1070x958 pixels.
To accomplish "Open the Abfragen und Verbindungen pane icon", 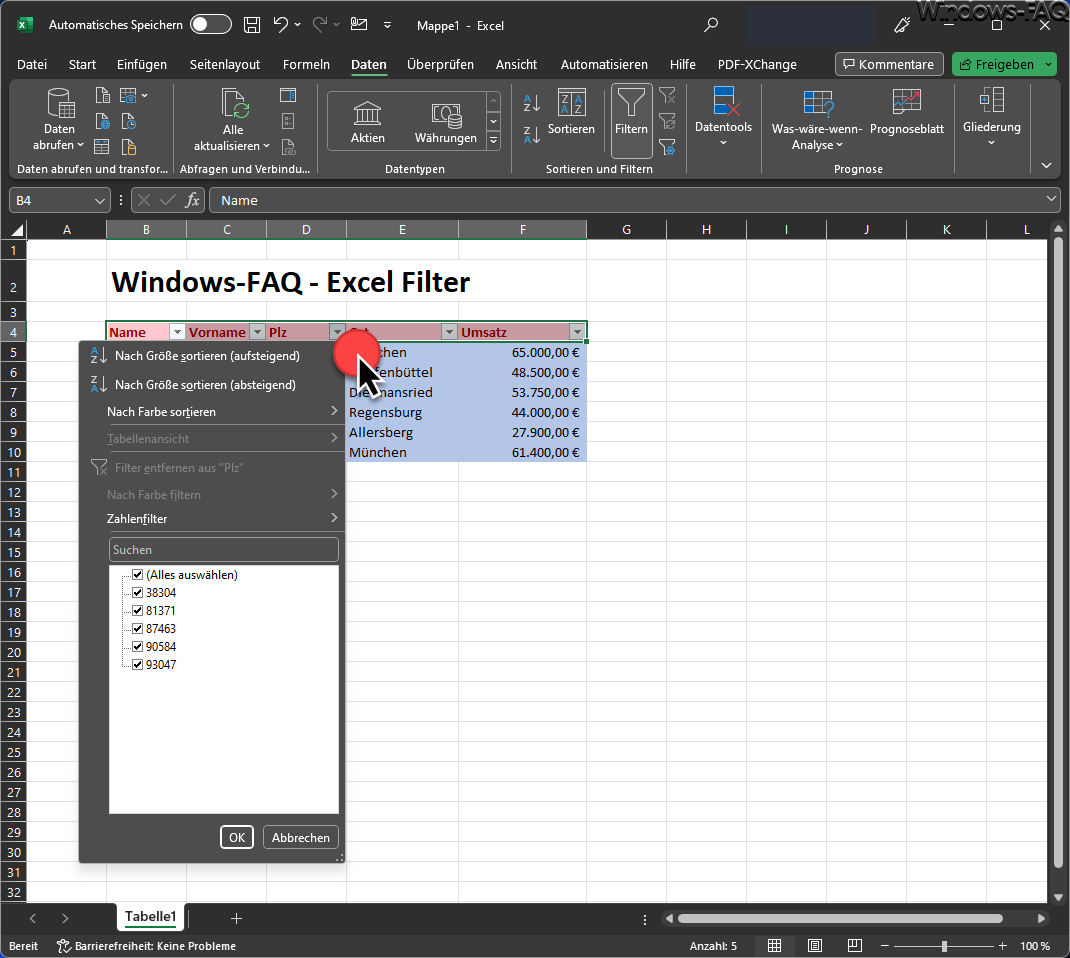I will pos(288,95).
